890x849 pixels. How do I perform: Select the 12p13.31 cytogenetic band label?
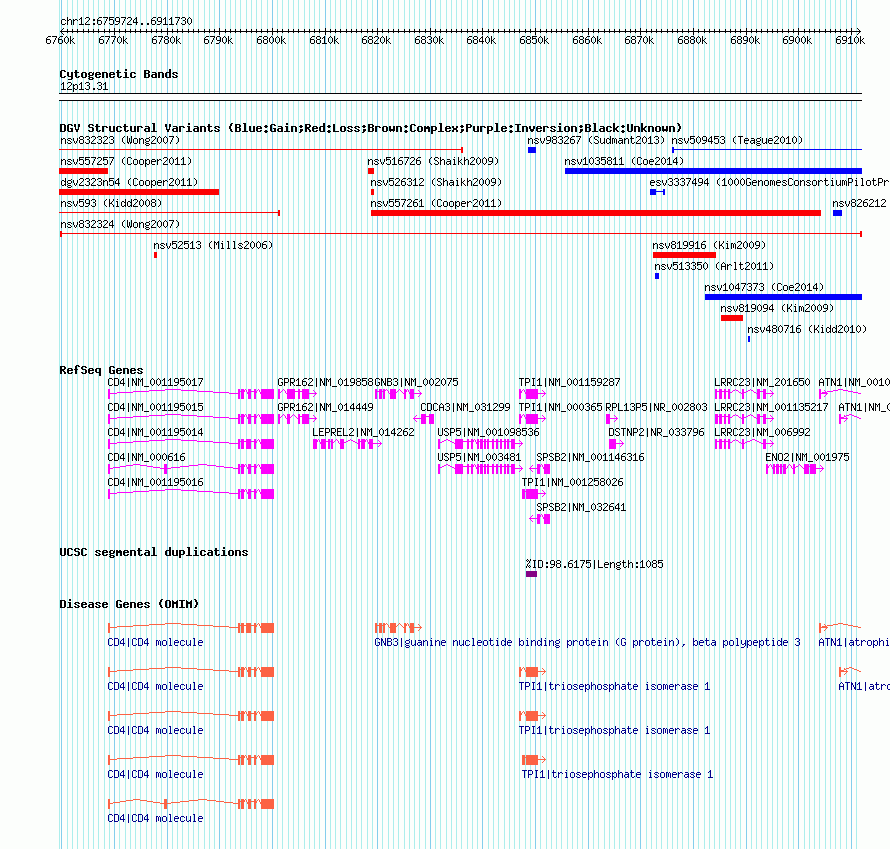click(x=83, y=86)
